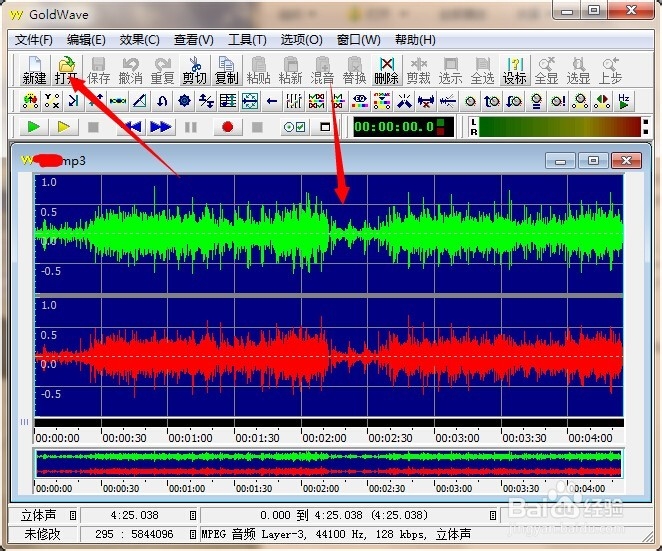This screenshot has height=551, width=662.
Task: Open the 工具(T) menu
Action: tap(247, 40)
